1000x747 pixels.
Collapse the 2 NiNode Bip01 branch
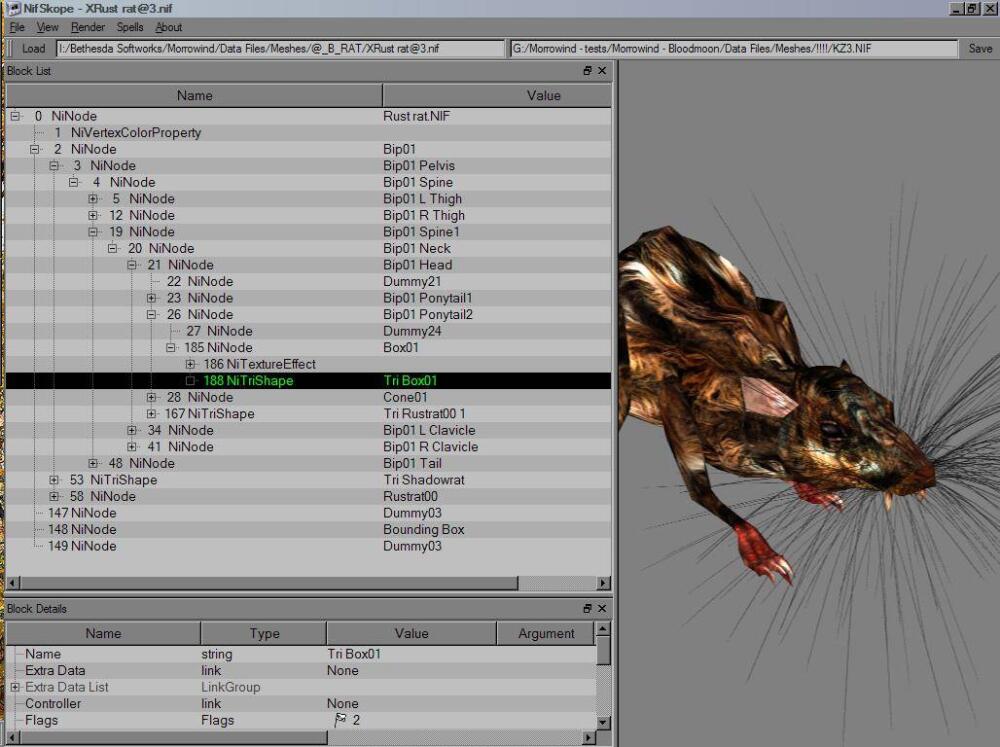[35, 149]
